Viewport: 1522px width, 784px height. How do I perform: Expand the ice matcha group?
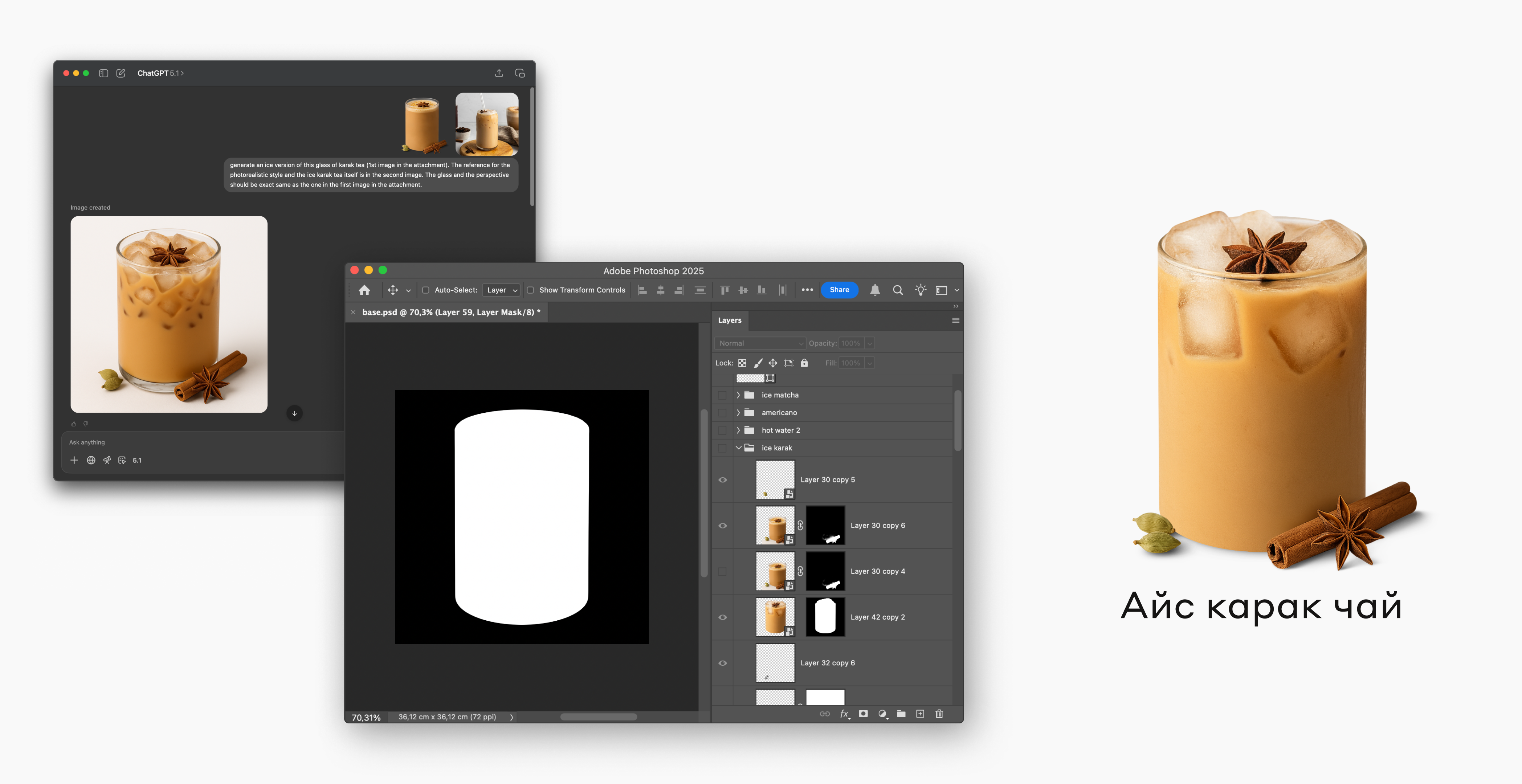pyautogui.click(x=738, y=395)
